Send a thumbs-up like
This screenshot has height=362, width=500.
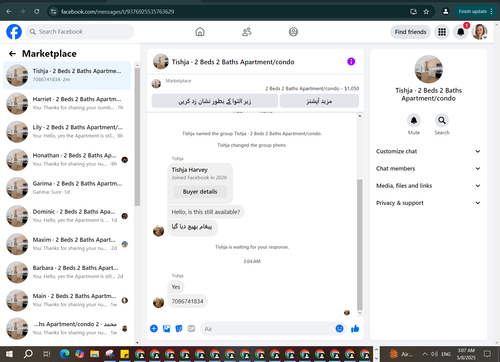(355, 329)
